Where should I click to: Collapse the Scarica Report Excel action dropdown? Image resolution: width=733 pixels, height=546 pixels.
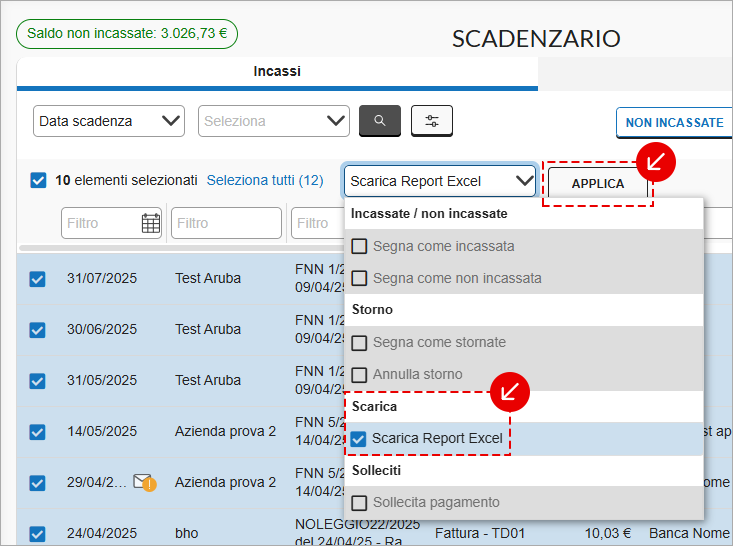click(x=440, y=181)
